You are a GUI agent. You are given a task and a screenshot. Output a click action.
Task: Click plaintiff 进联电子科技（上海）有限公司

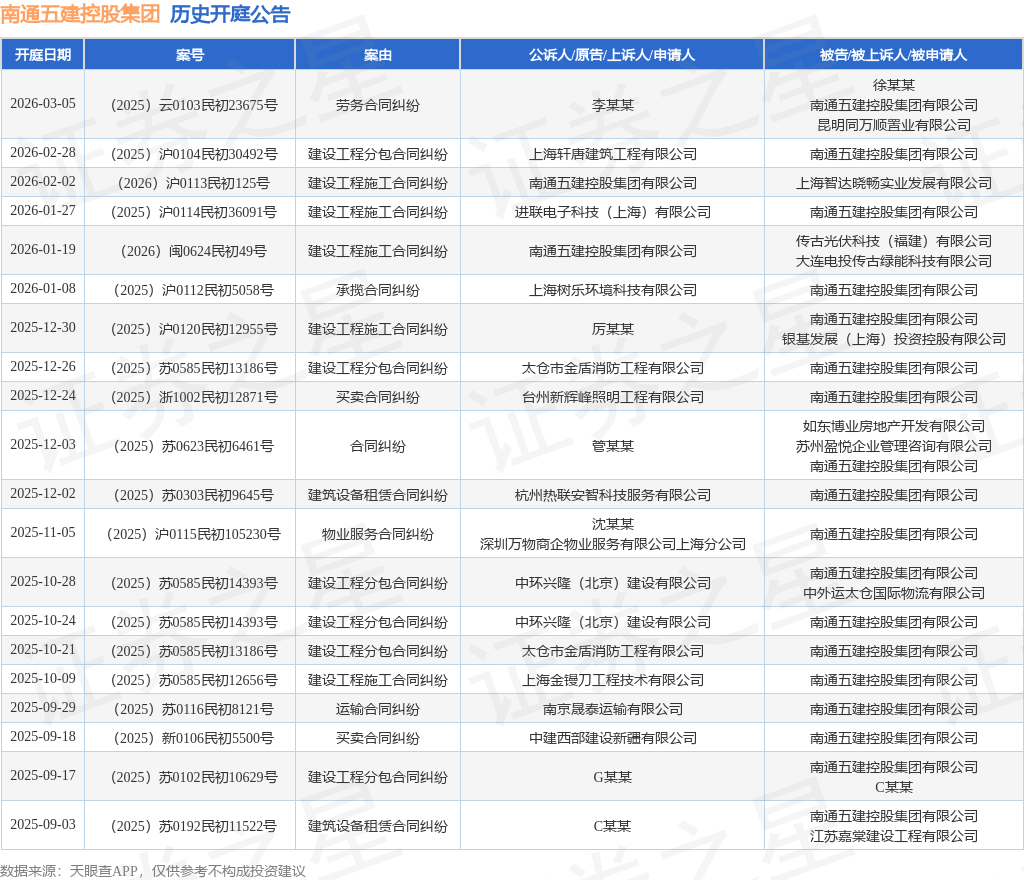[612, 212]
